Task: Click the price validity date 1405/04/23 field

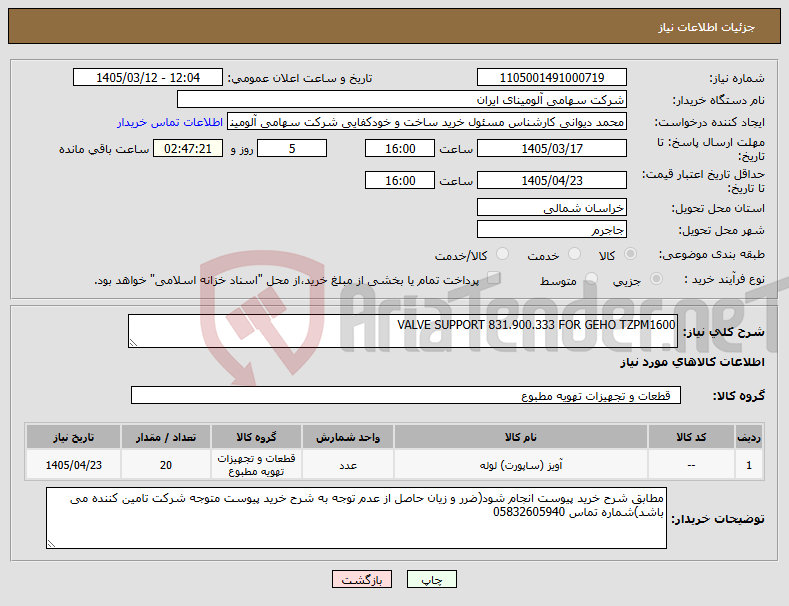Action: pos(551,180)
